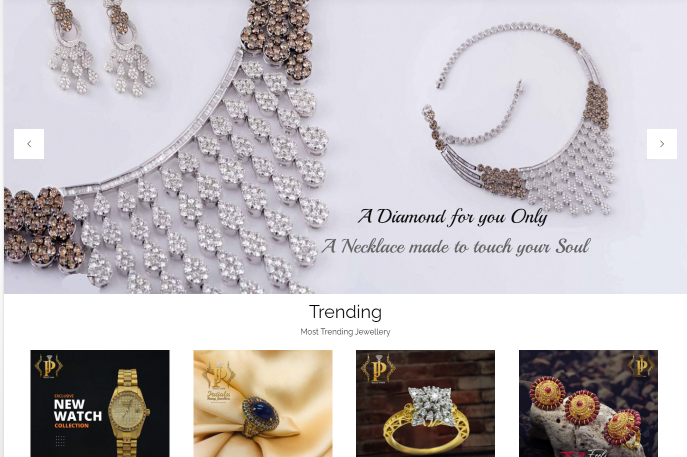Click the Most Trending Jewellery subtitle
Viewport: 687px width, 457px height.
(x=345, y=332)
